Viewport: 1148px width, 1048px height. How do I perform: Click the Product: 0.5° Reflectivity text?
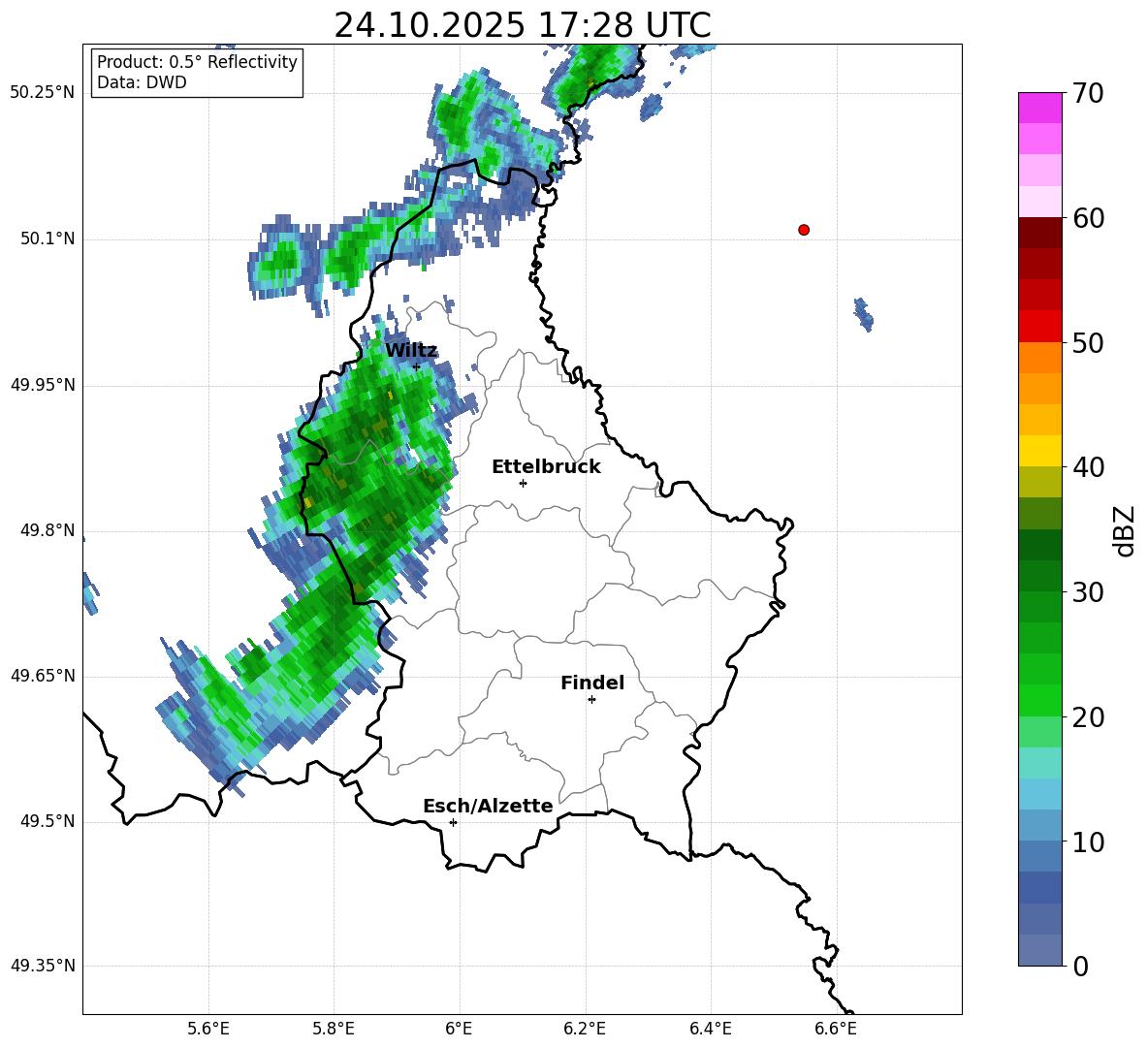[197, 62]
